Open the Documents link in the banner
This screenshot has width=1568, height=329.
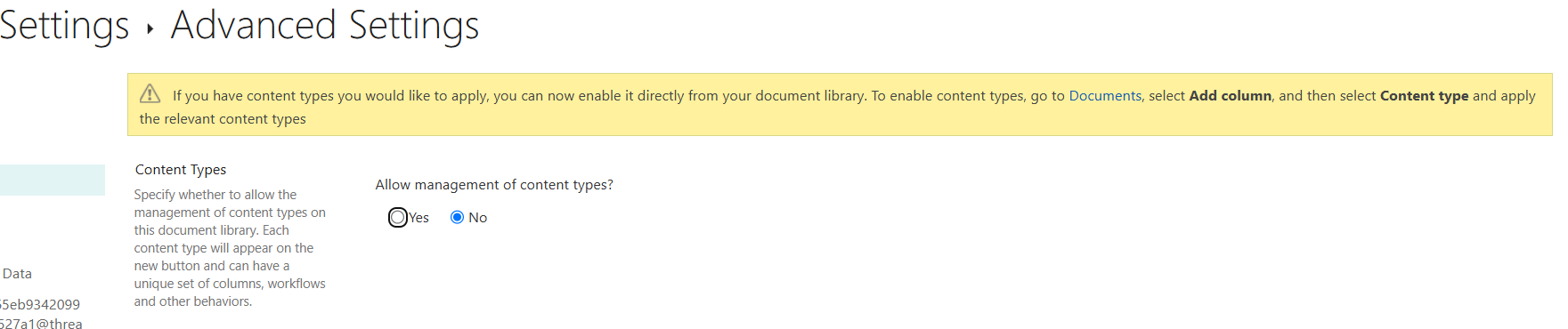(x=1105, y=96)
